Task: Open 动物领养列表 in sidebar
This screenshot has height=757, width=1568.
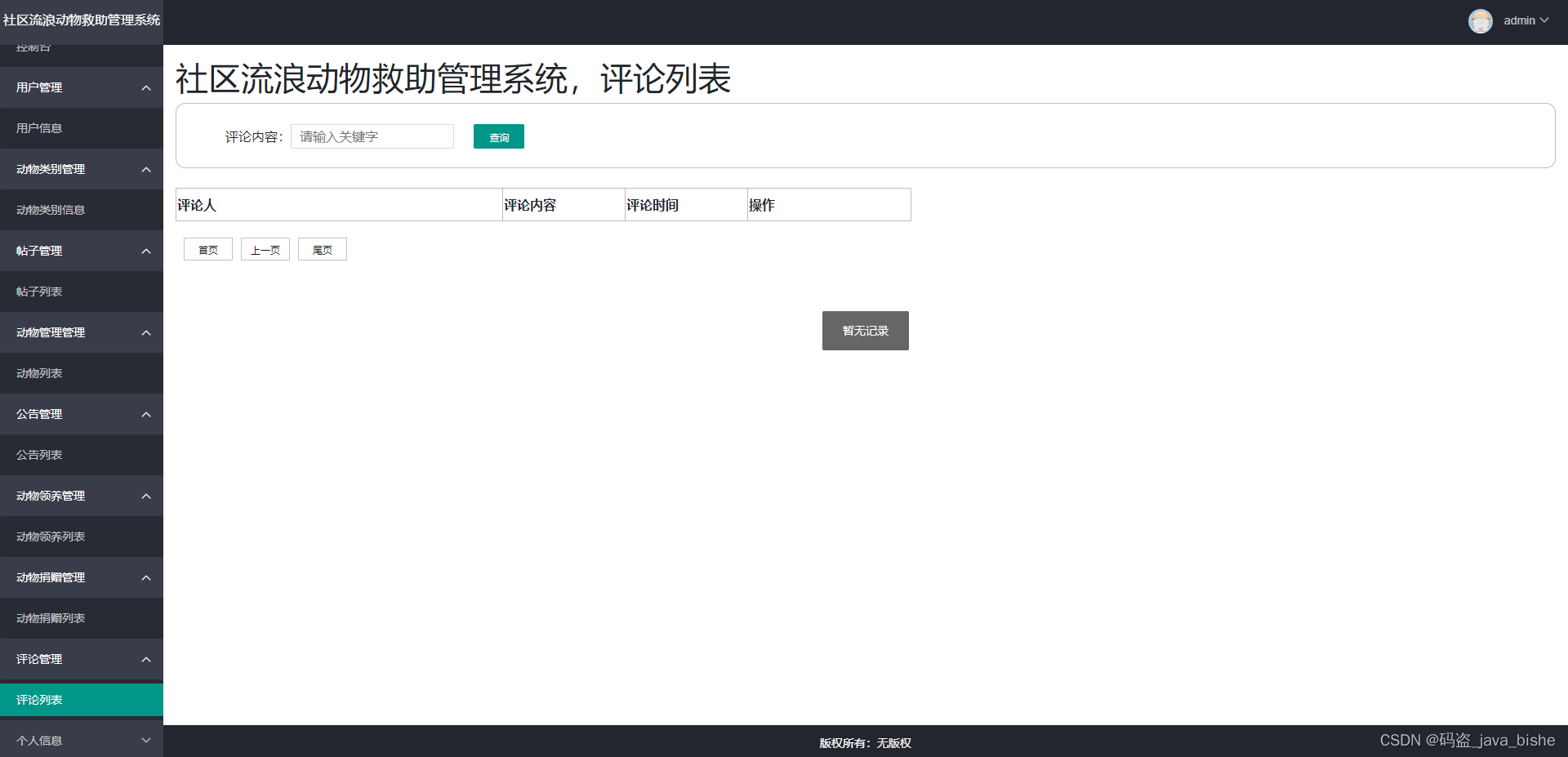Action: tap(82, 537)
